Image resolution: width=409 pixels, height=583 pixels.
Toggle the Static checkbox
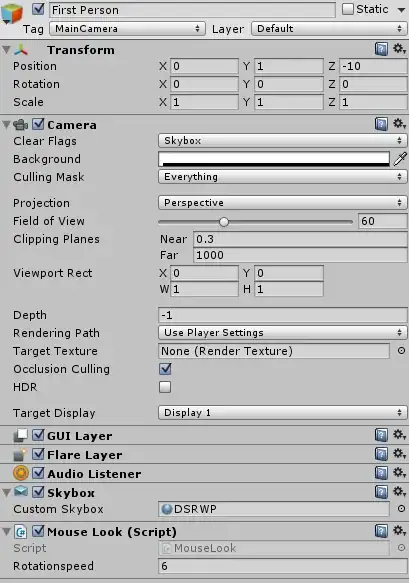tap(348, 9)
